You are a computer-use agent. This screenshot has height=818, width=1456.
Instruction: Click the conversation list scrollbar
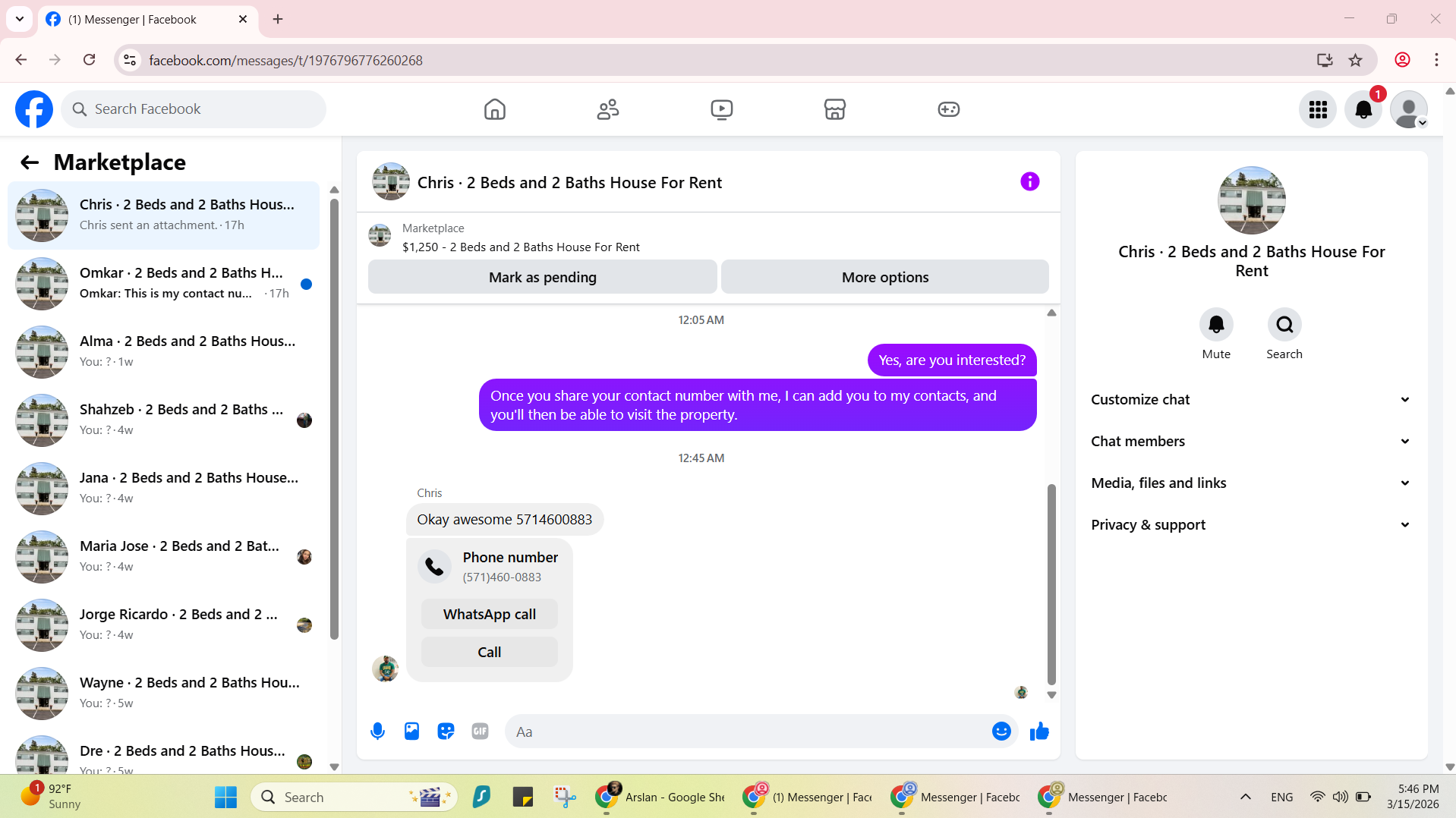334,419
